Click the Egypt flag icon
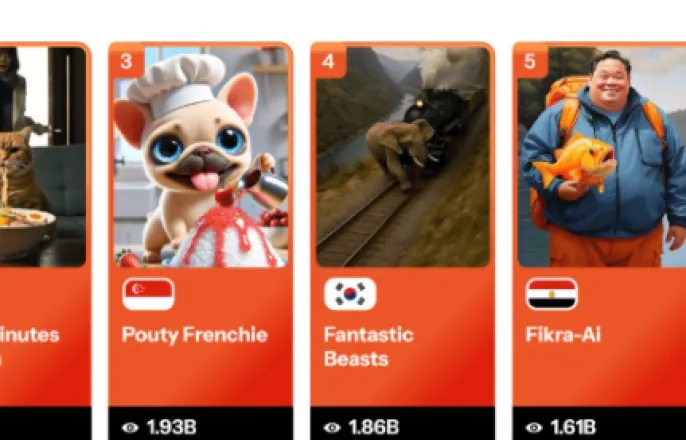 [x=552, y=294]
